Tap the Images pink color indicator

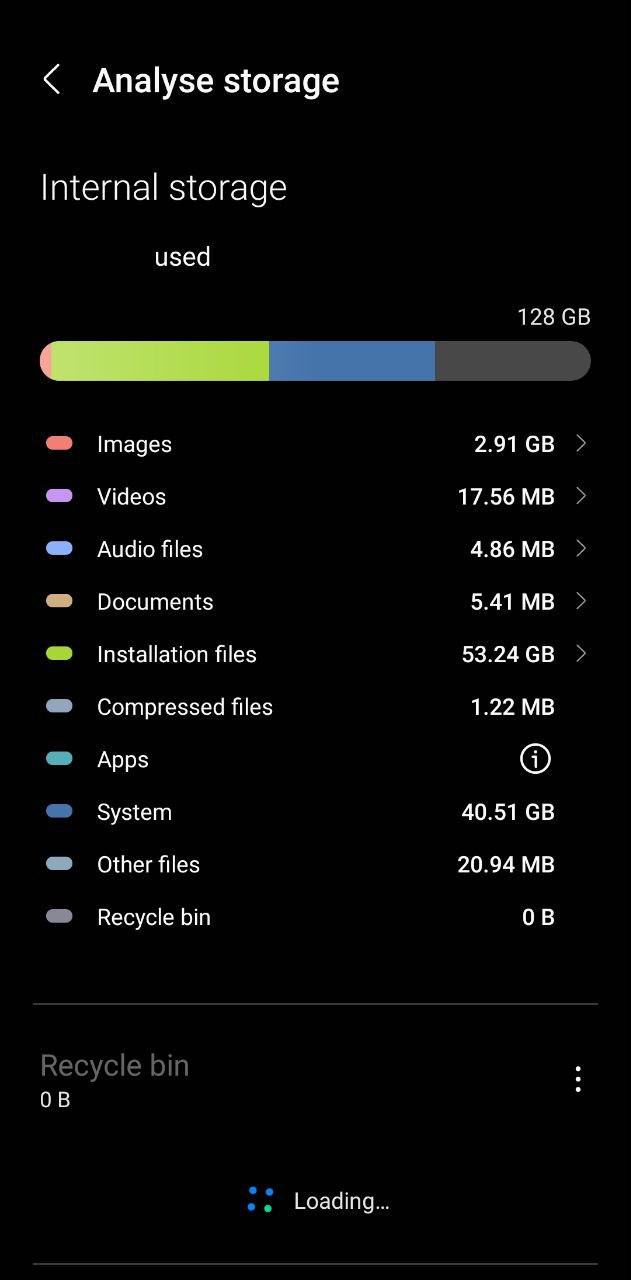60,443
